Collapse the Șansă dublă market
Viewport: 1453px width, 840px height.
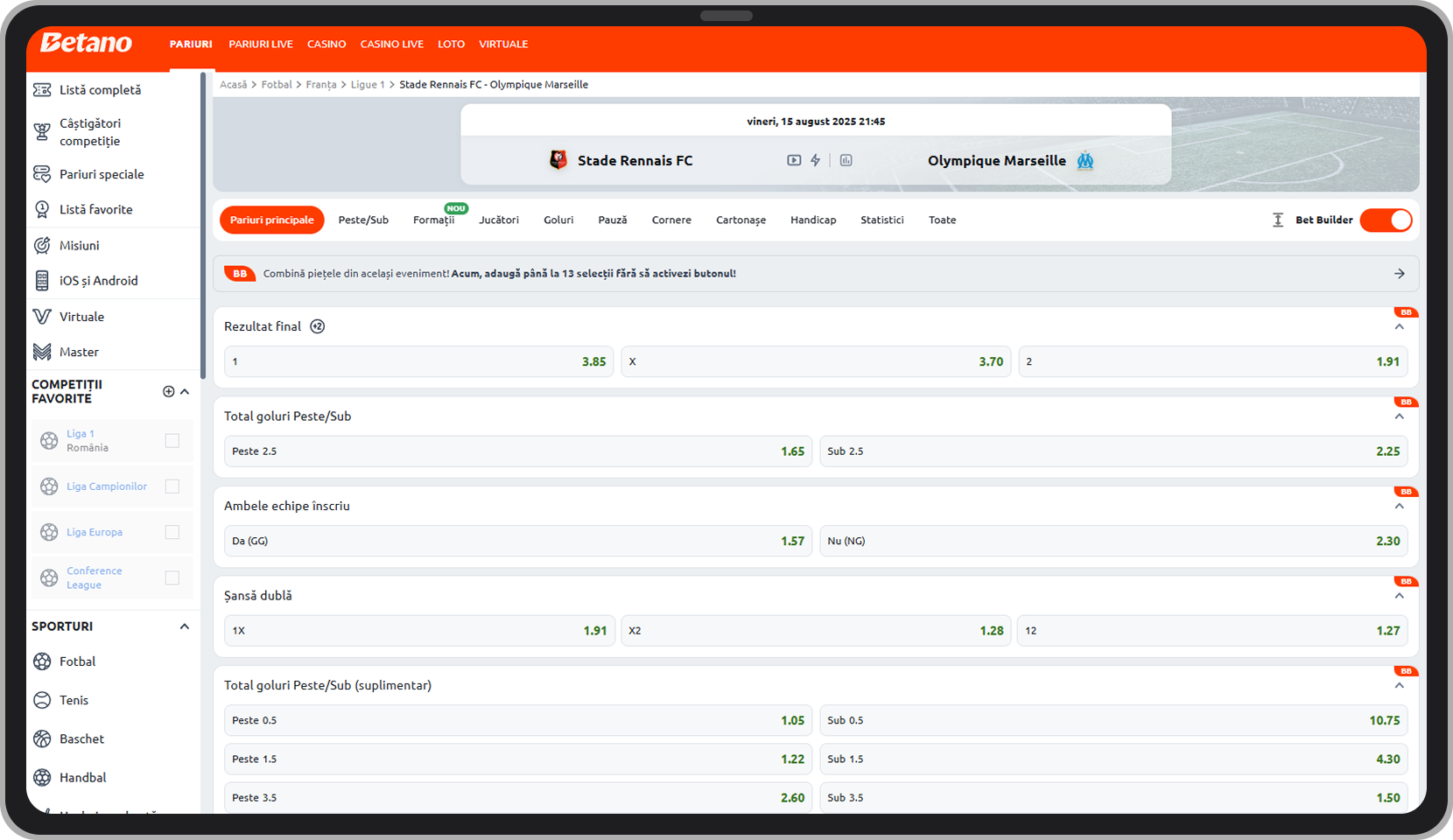click(1400, 596)
